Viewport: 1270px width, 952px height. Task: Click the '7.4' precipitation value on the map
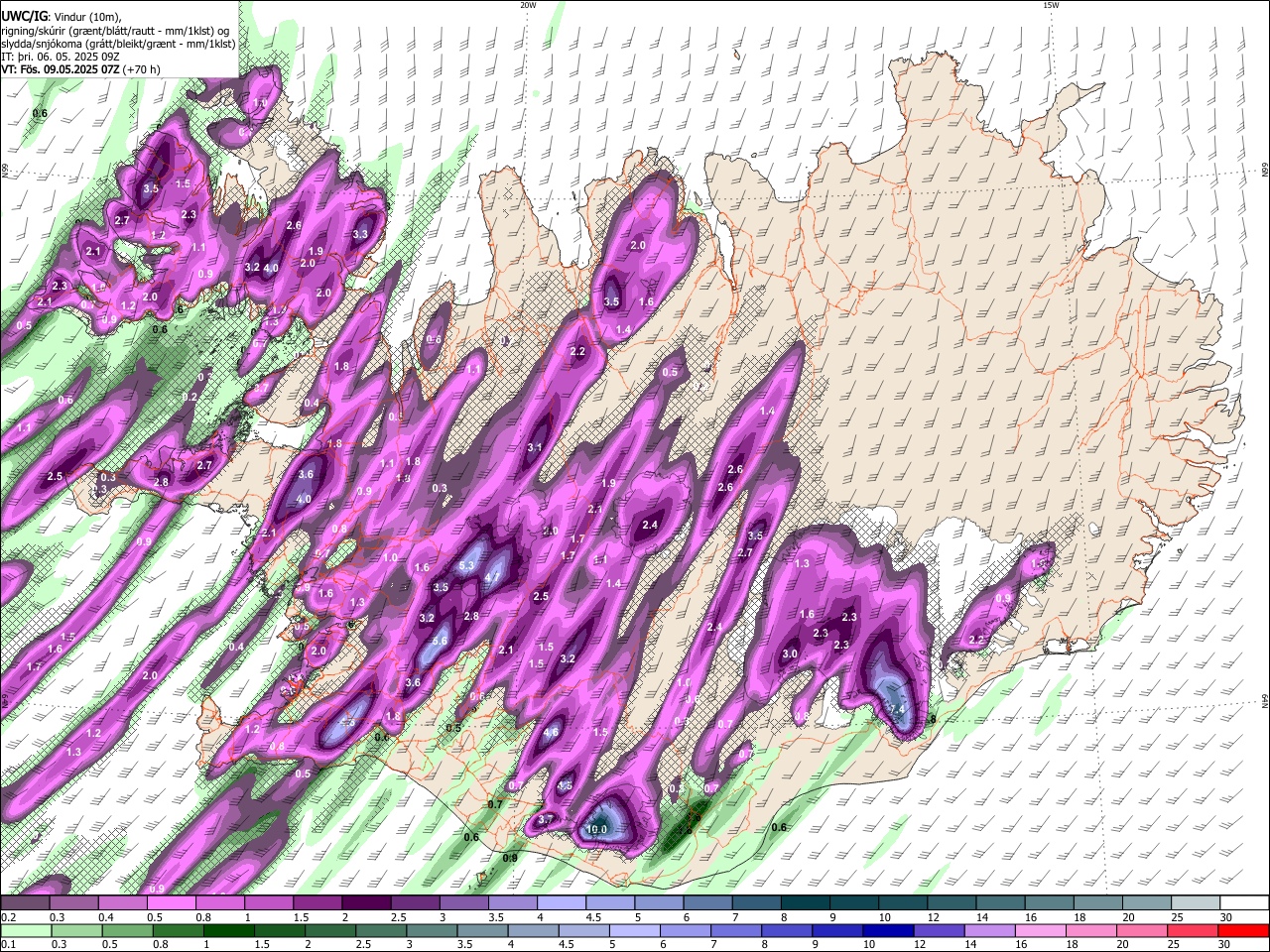898,710
